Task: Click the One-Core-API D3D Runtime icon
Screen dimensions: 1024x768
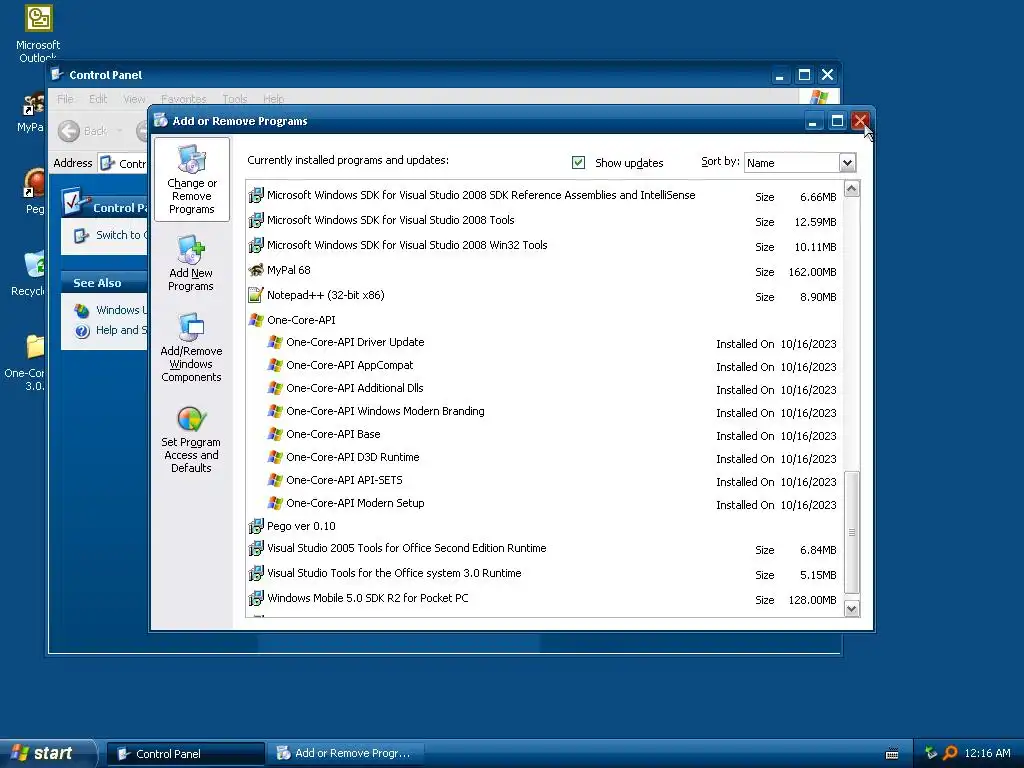Action: pos(275,457)
